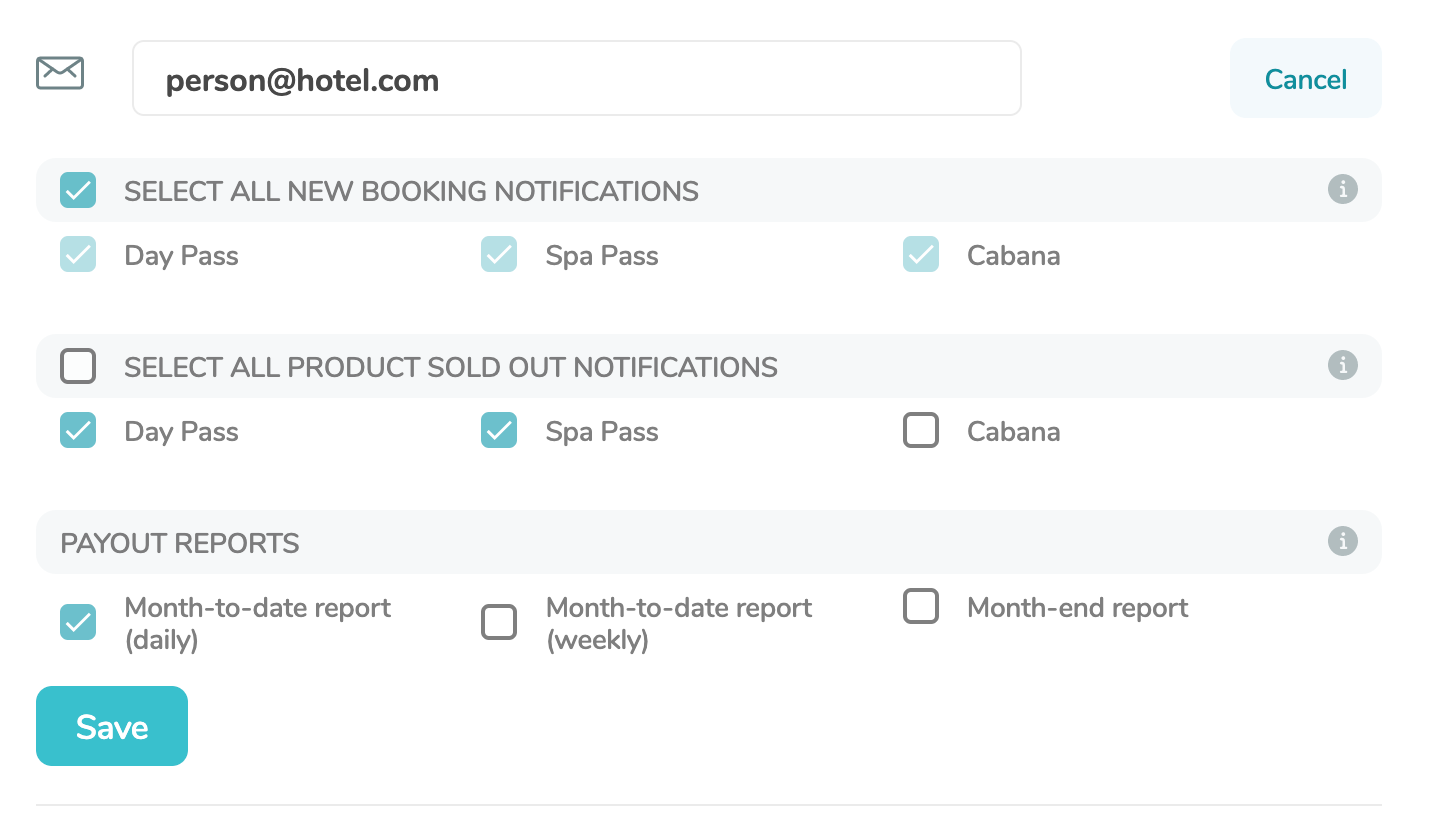Focus the person@hotel.com email field

(x=576, y=79)
